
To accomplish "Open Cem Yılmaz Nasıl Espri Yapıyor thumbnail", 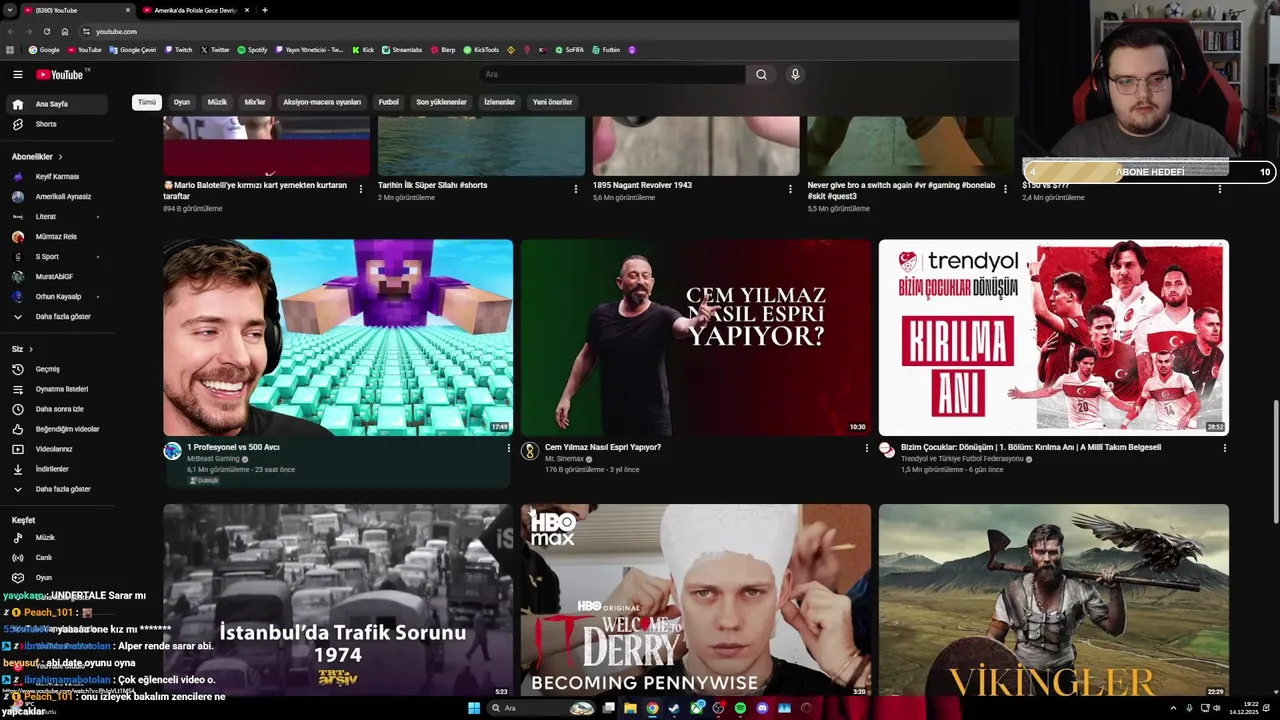I will 696,338.
